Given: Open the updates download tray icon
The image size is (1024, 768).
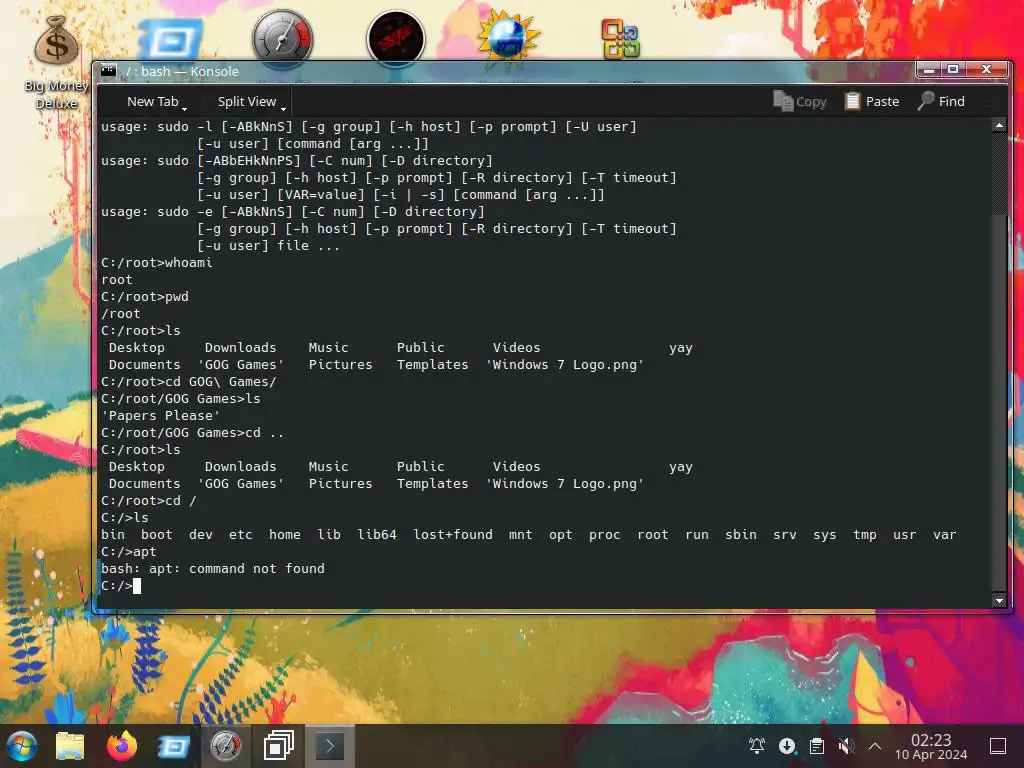Looking at the screenshot, I should (787, 746).
